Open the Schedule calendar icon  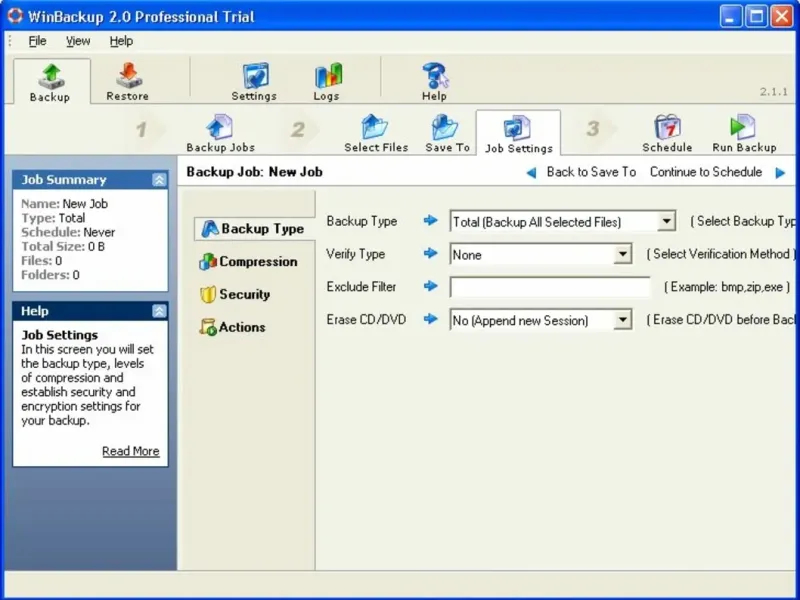tap(667, 134)
